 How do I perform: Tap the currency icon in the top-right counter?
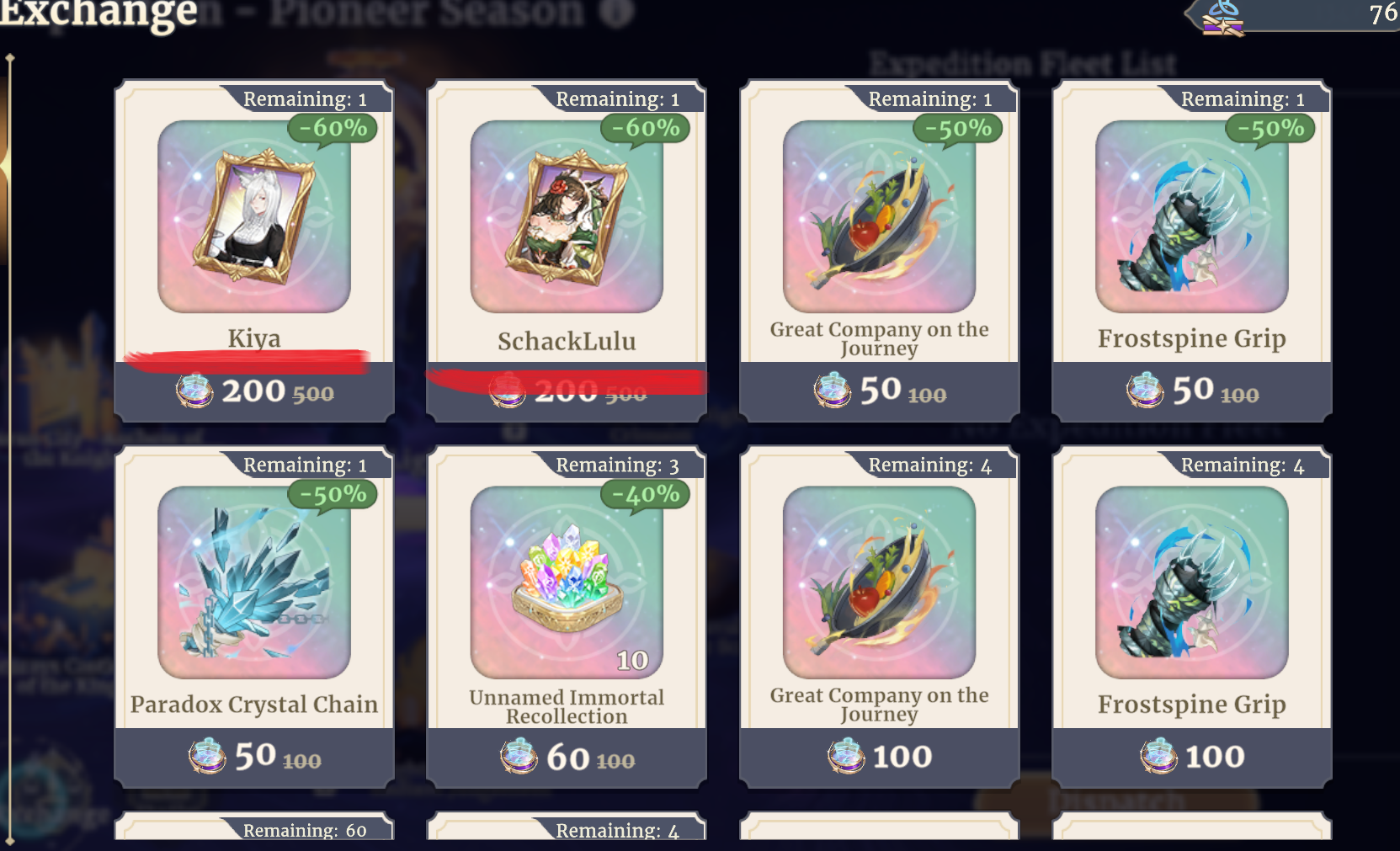coord(1222,17)
